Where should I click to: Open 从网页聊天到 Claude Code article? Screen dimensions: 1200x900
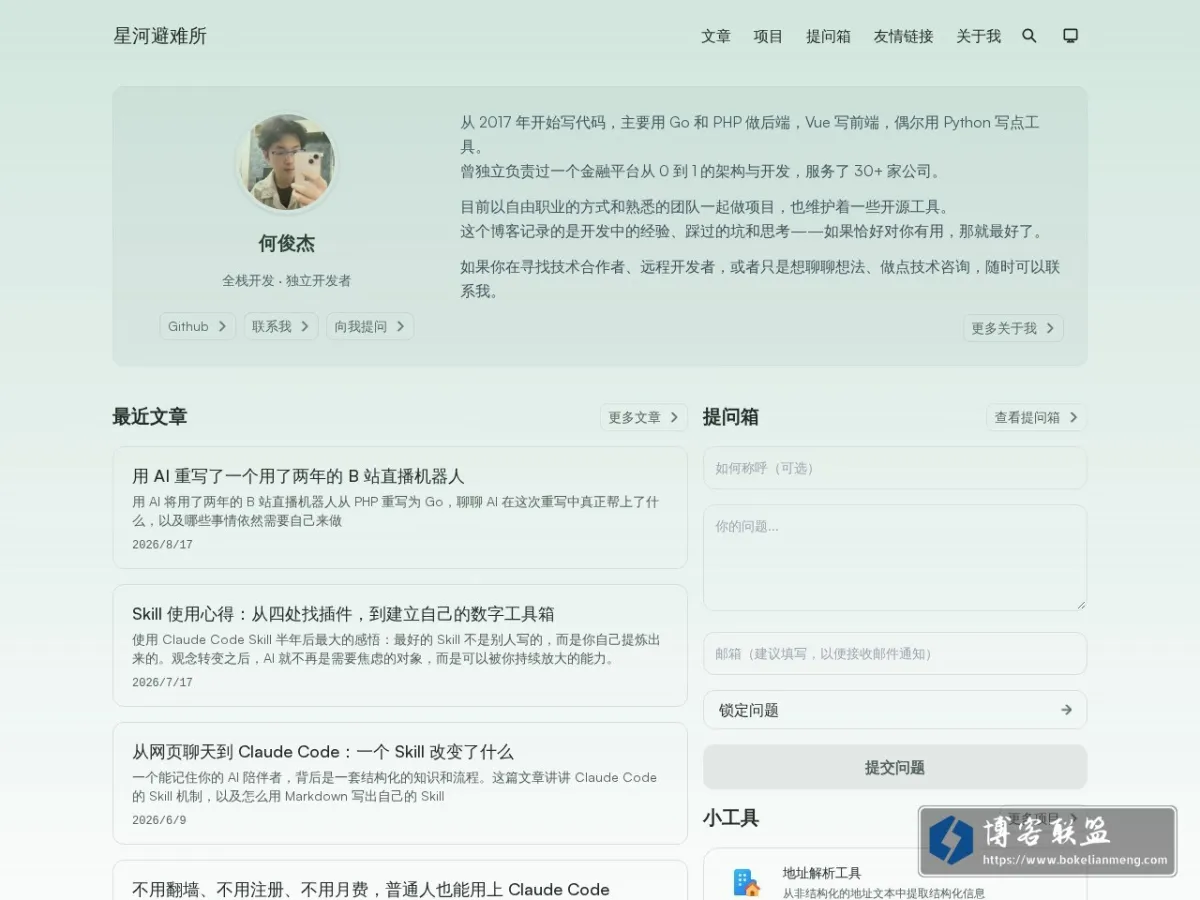pos(400,783)
